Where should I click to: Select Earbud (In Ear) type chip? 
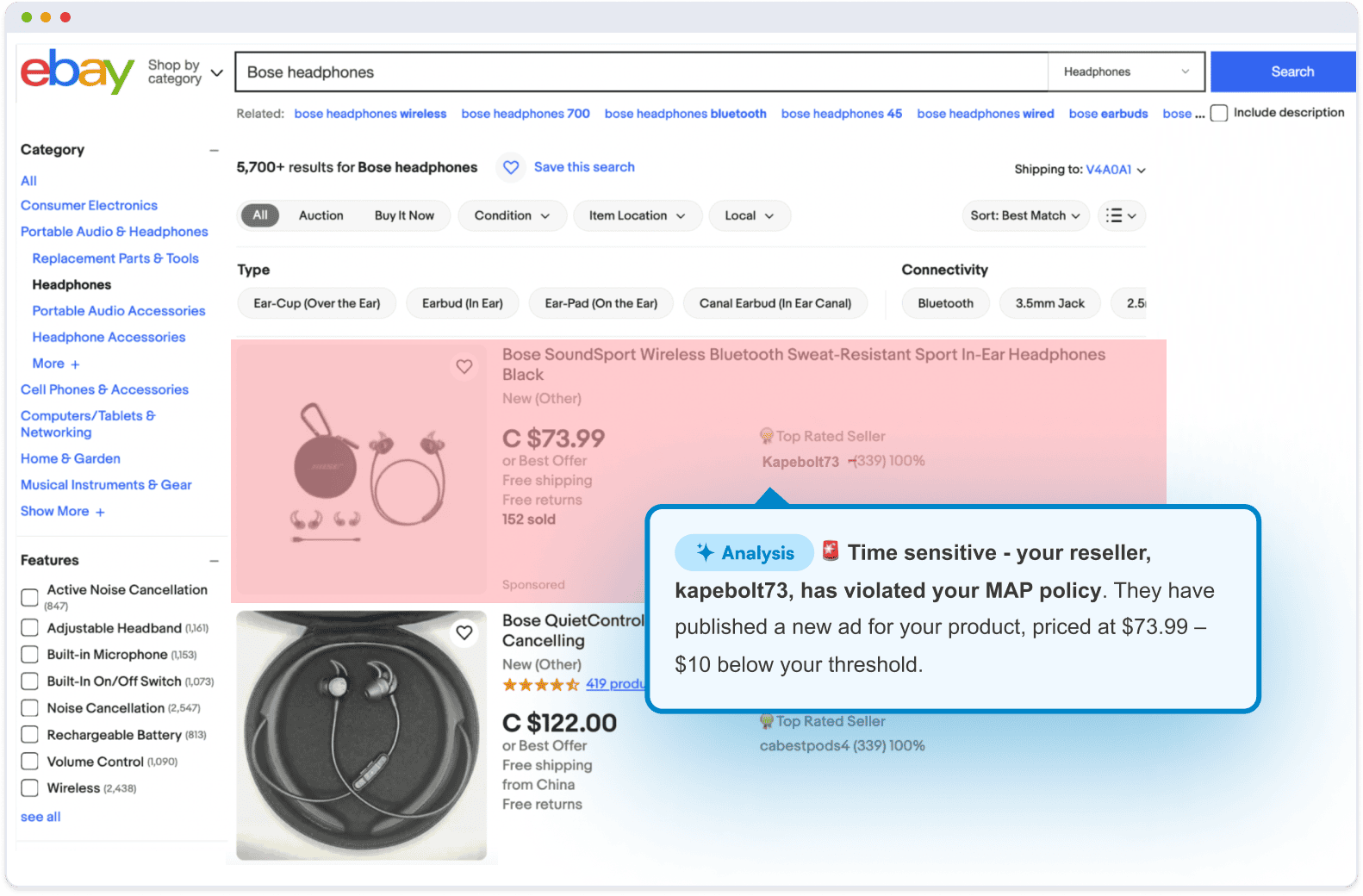(463, 303)
